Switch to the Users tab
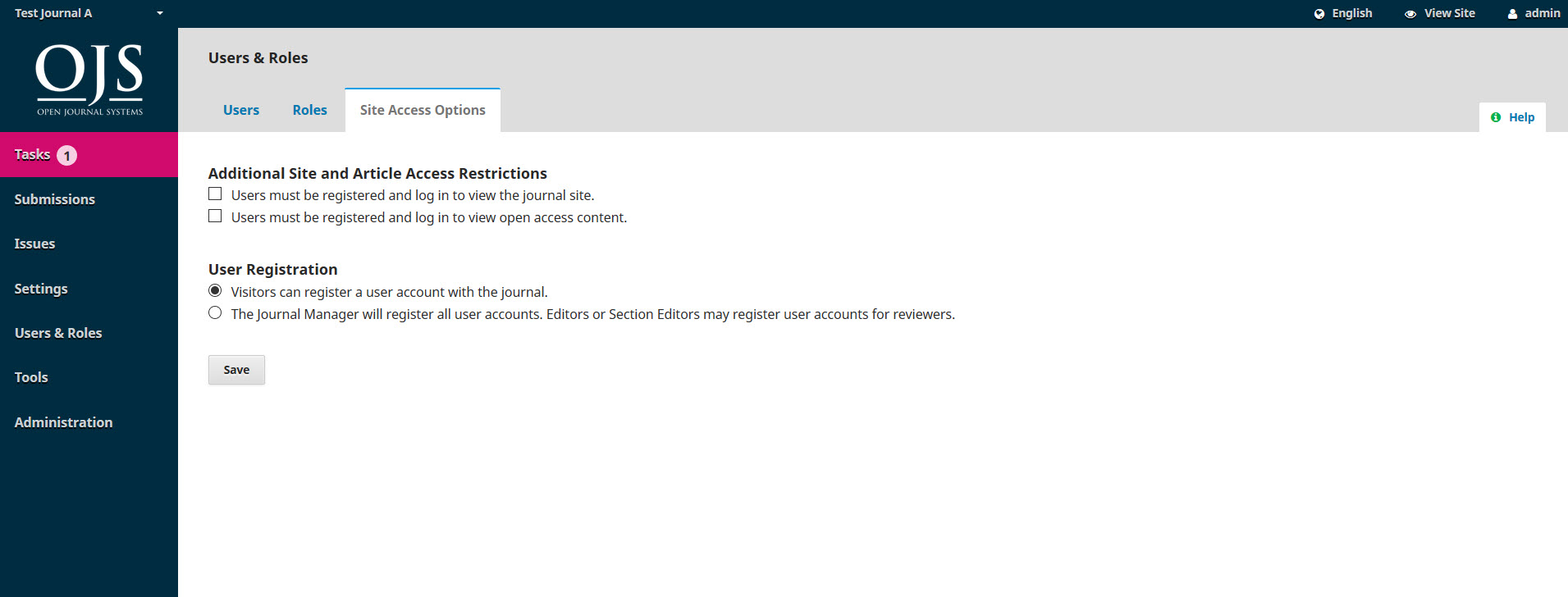The height and width of the screenshot is (597, 1568). click(240, 109)
